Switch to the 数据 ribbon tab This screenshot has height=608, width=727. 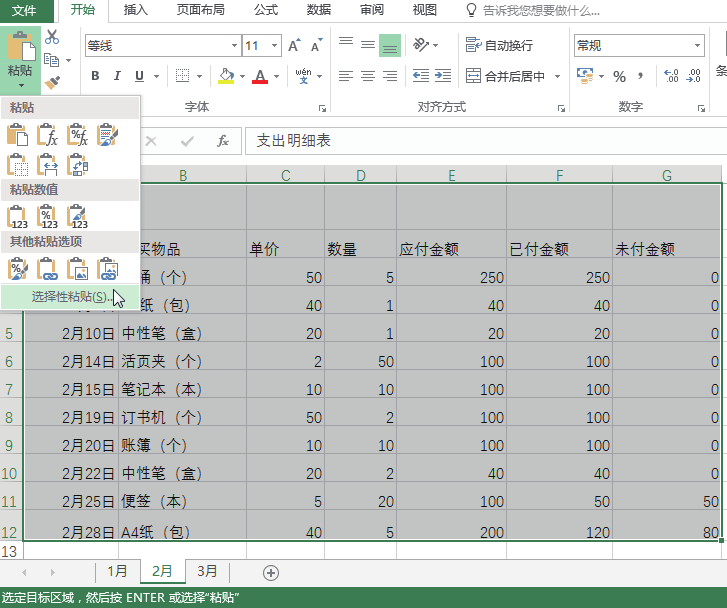[319, 10]
